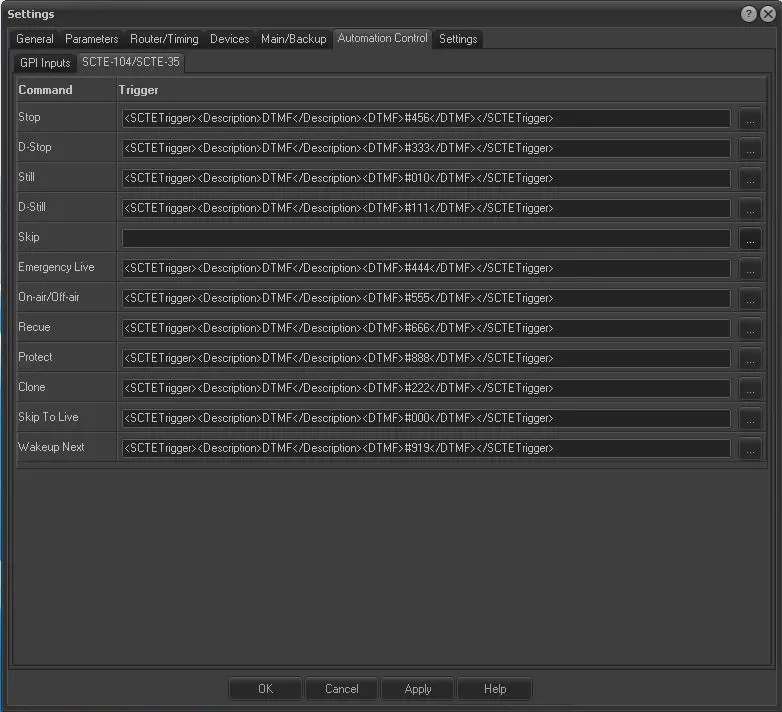The image size is (782, 712).
Task: Click the ellipsis button for Emergency Live
Action: (750, 268)
